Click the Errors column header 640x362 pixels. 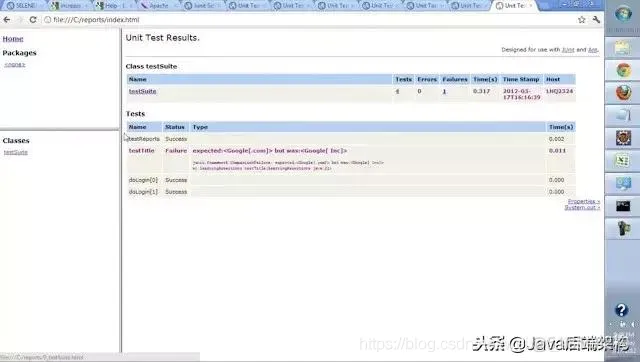point(427,79)
